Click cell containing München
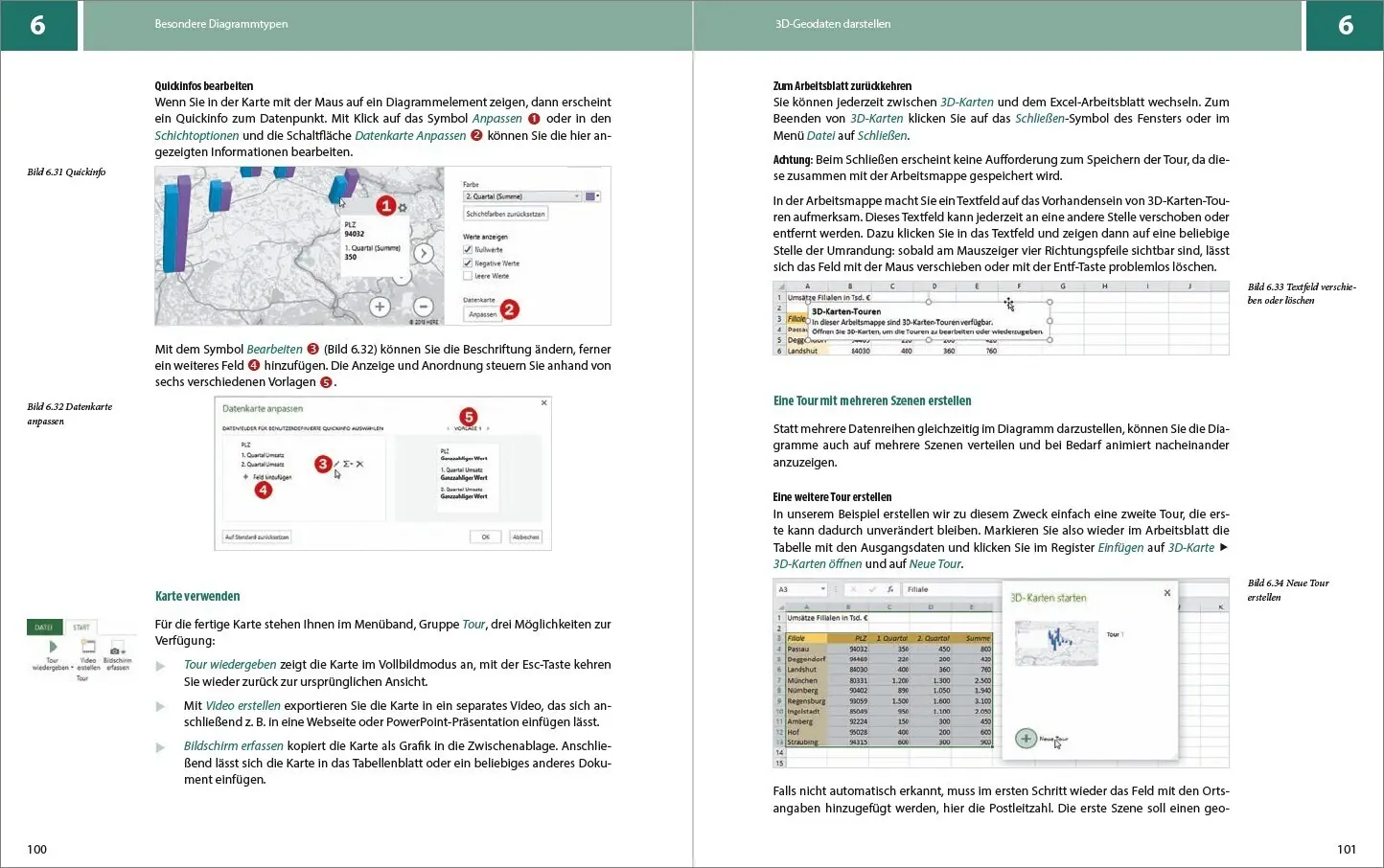The image size is (1384, 868). (805, 680)
